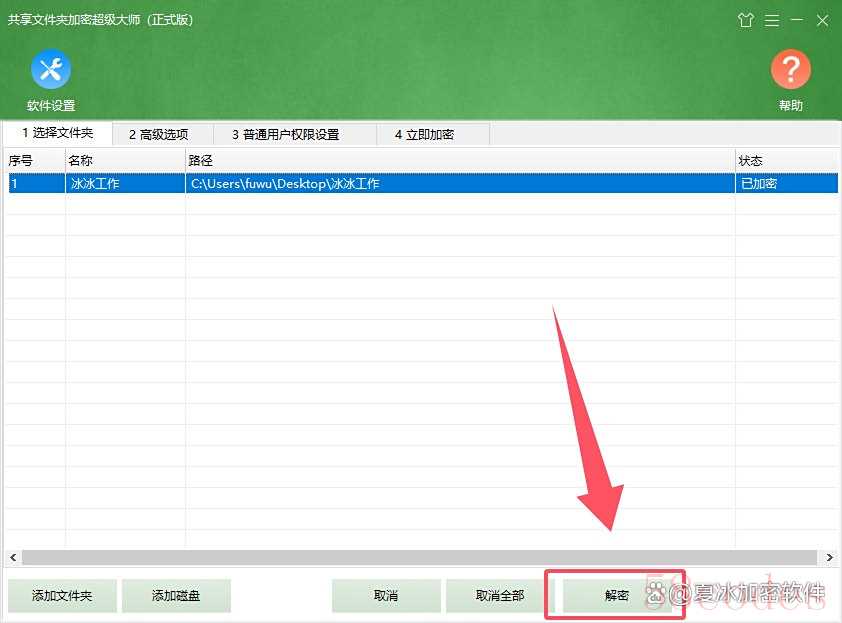Viewport: 842px width, 623px height.
Task: Click the 已加密 status cell
Action: (x=786, y=183)
